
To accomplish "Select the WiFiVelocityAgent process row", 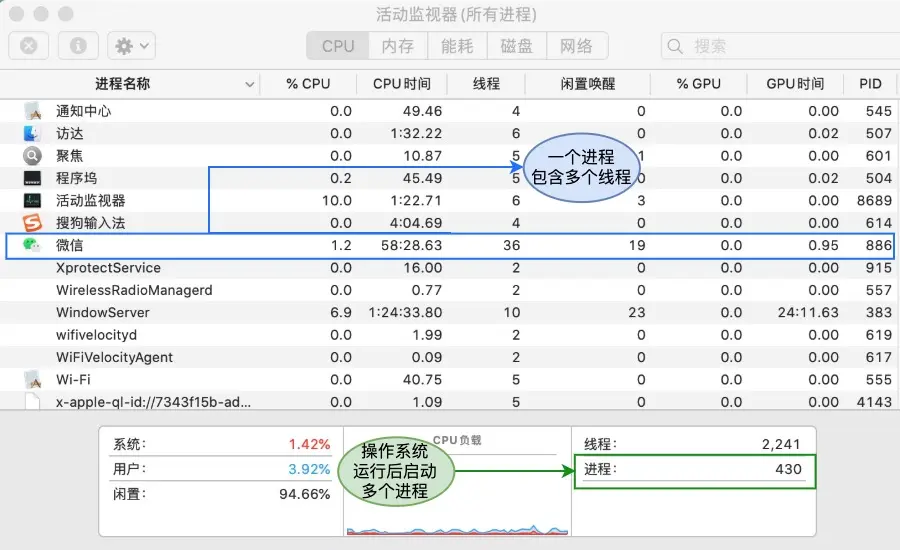I will tap(448, 357).
